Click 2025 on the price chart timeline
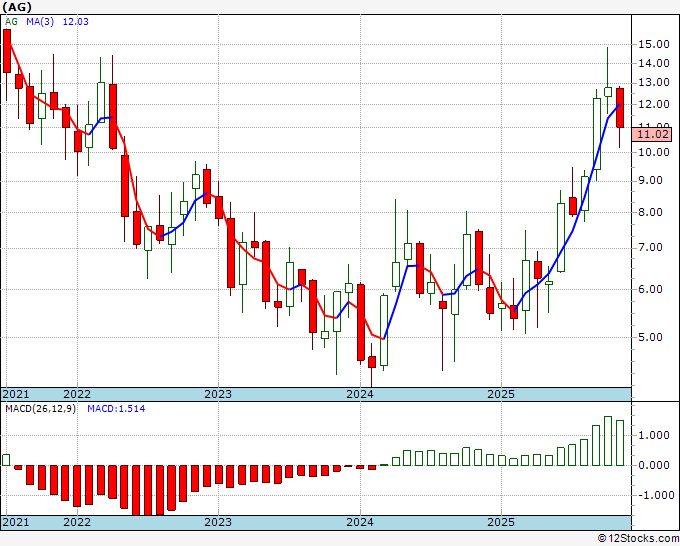This screenshot has height=546, width=680. point(501,394)
